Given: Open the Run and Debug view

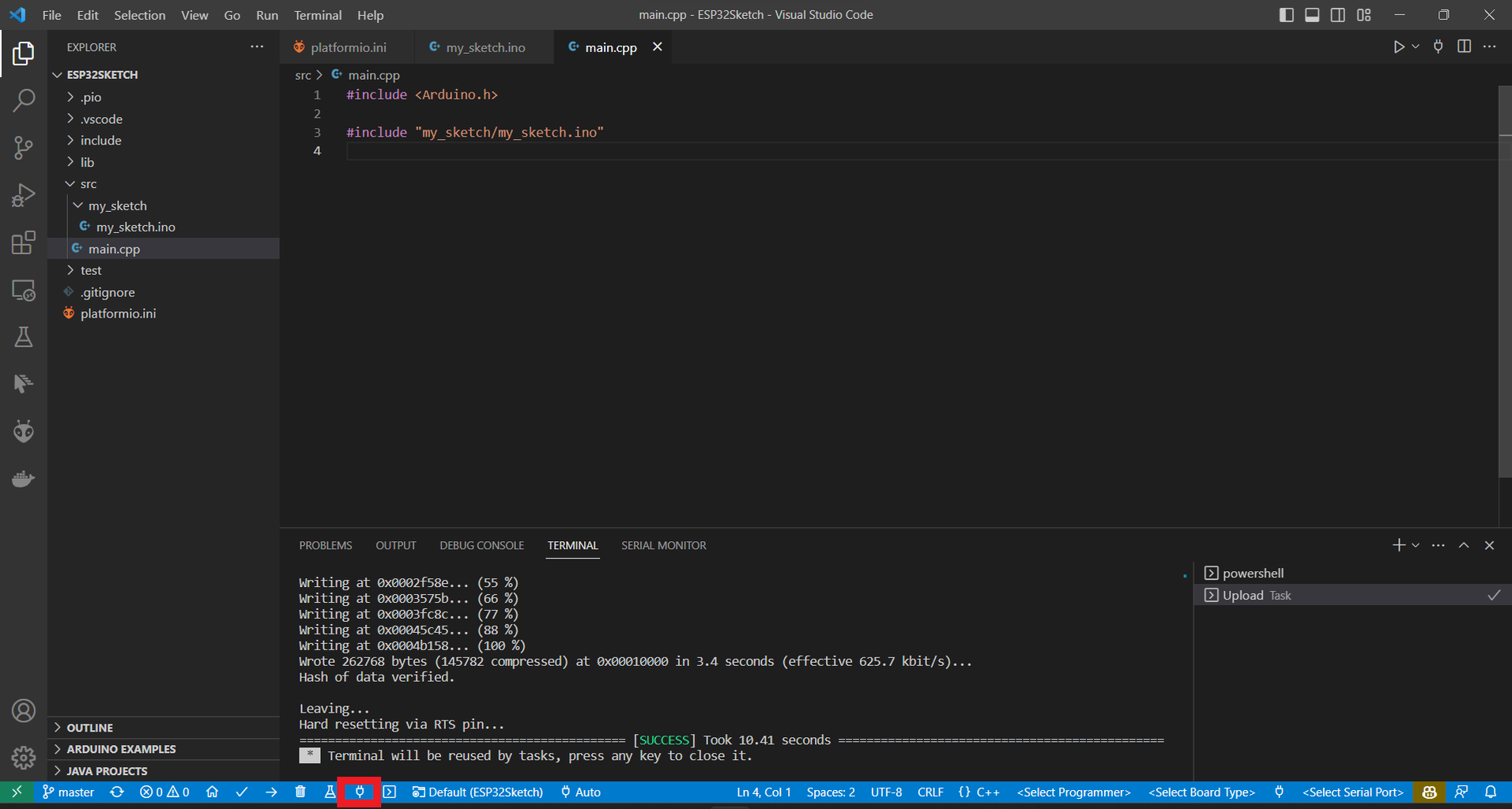Looking at the screenshot, I should tap(24, 195).
